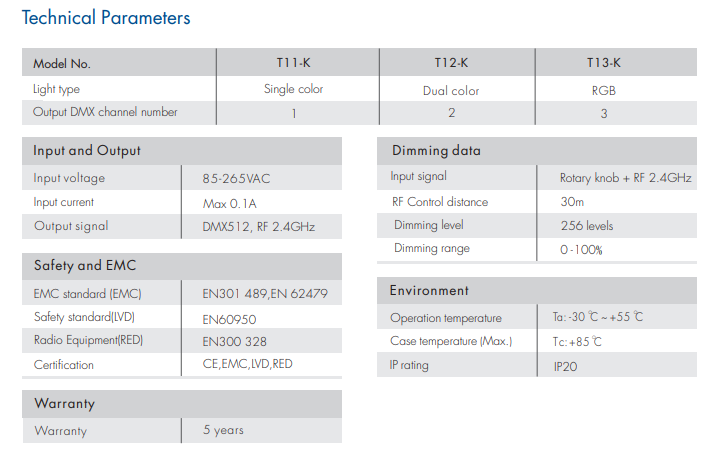Click the EN300 328 radio equipment value
Screen dimensions: 728x461
pos(234,342)
